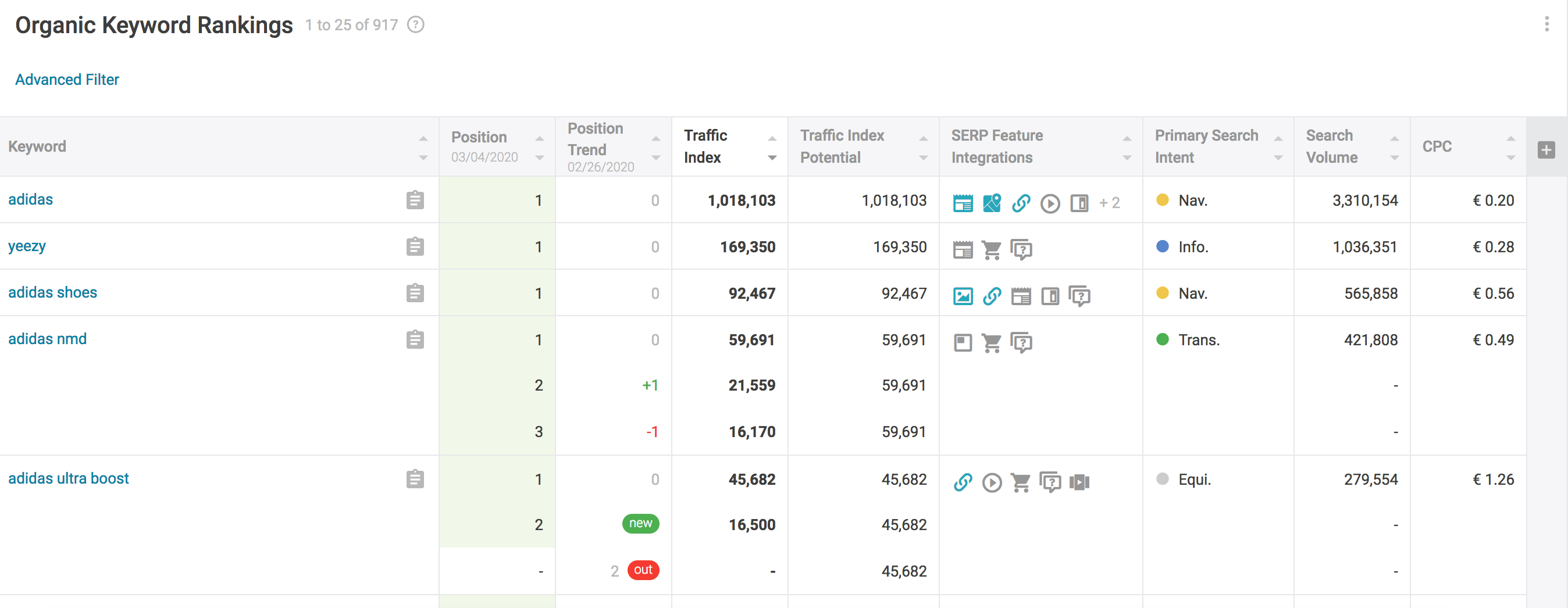Image resolution: width=1568 pixels, height=608 pixels.
Task: Click the first SERP feature icon in the adidas nmd row
Action: point(963,342)
